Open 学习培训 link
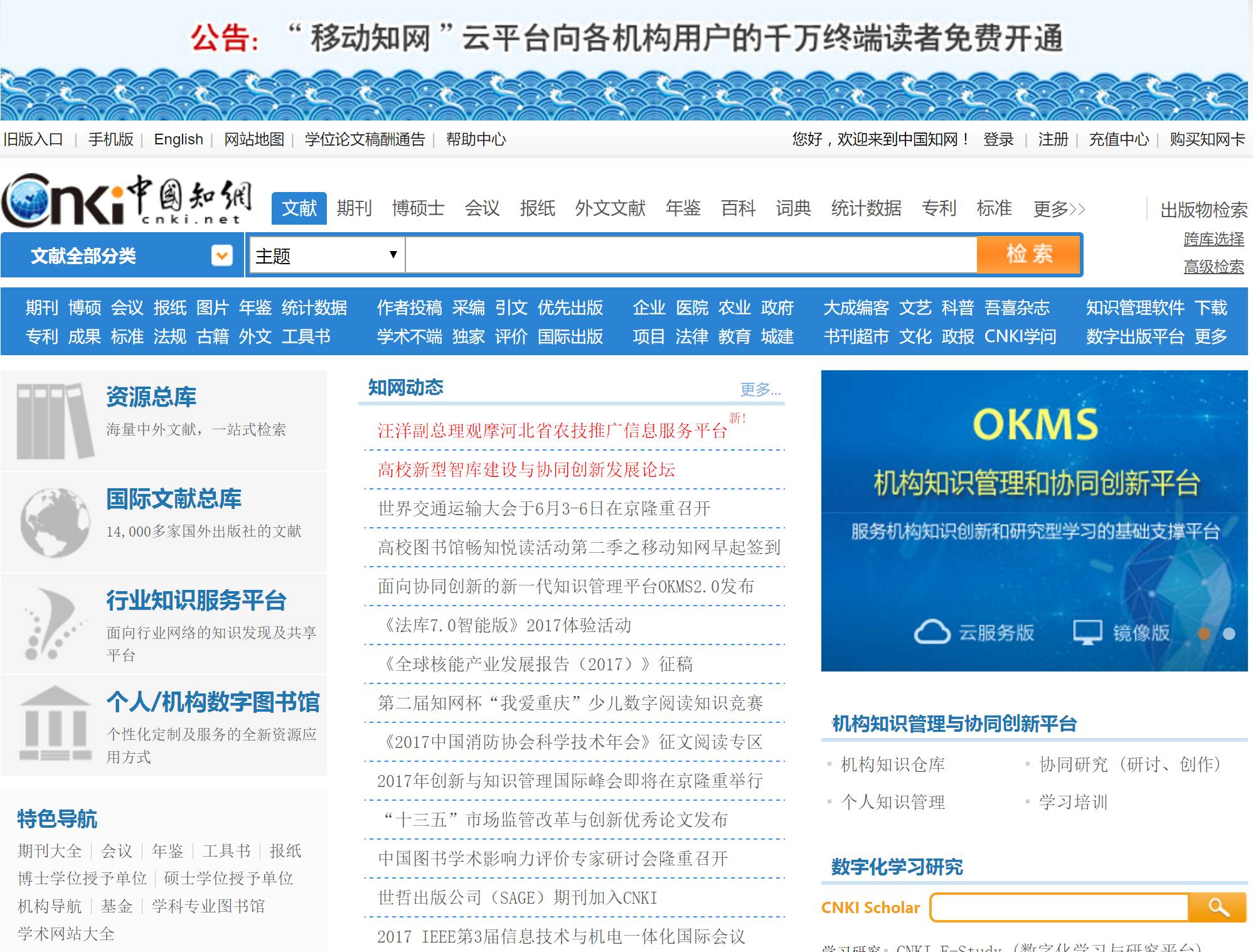The height and width of the screenshot is (952, 1253). (x=1073, y=802)
